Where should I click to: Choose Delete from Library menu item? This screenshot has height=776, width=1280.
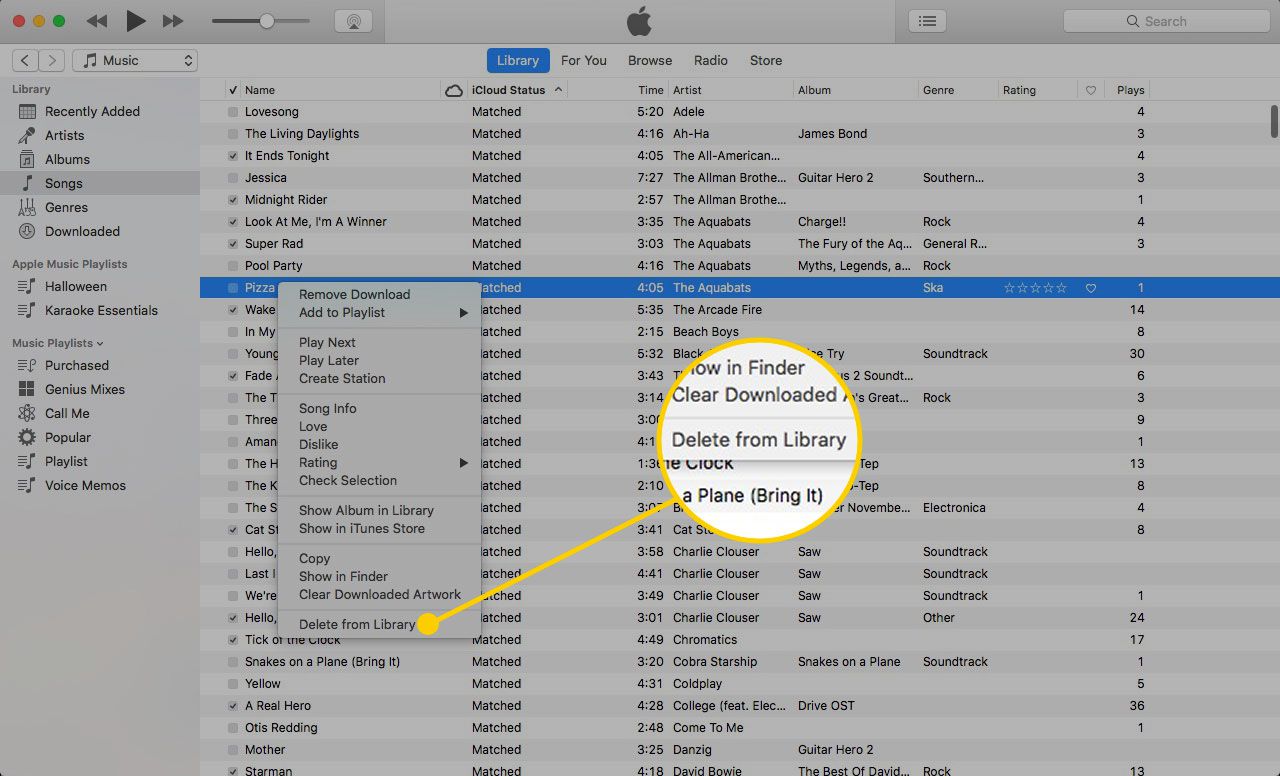click(x=357, y=625)
